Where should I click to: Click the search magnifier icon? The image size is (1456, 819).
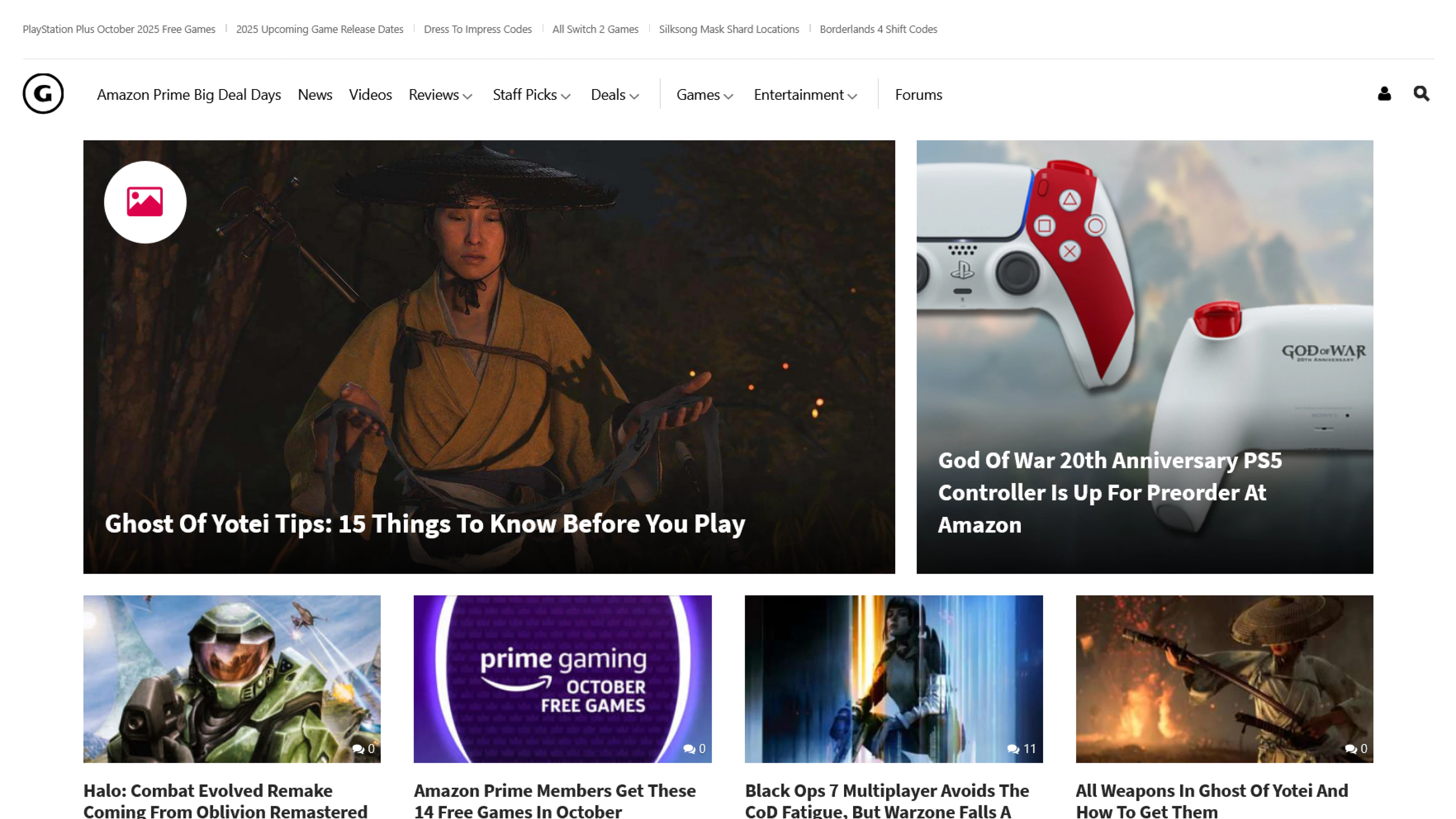click(1421, 93)
